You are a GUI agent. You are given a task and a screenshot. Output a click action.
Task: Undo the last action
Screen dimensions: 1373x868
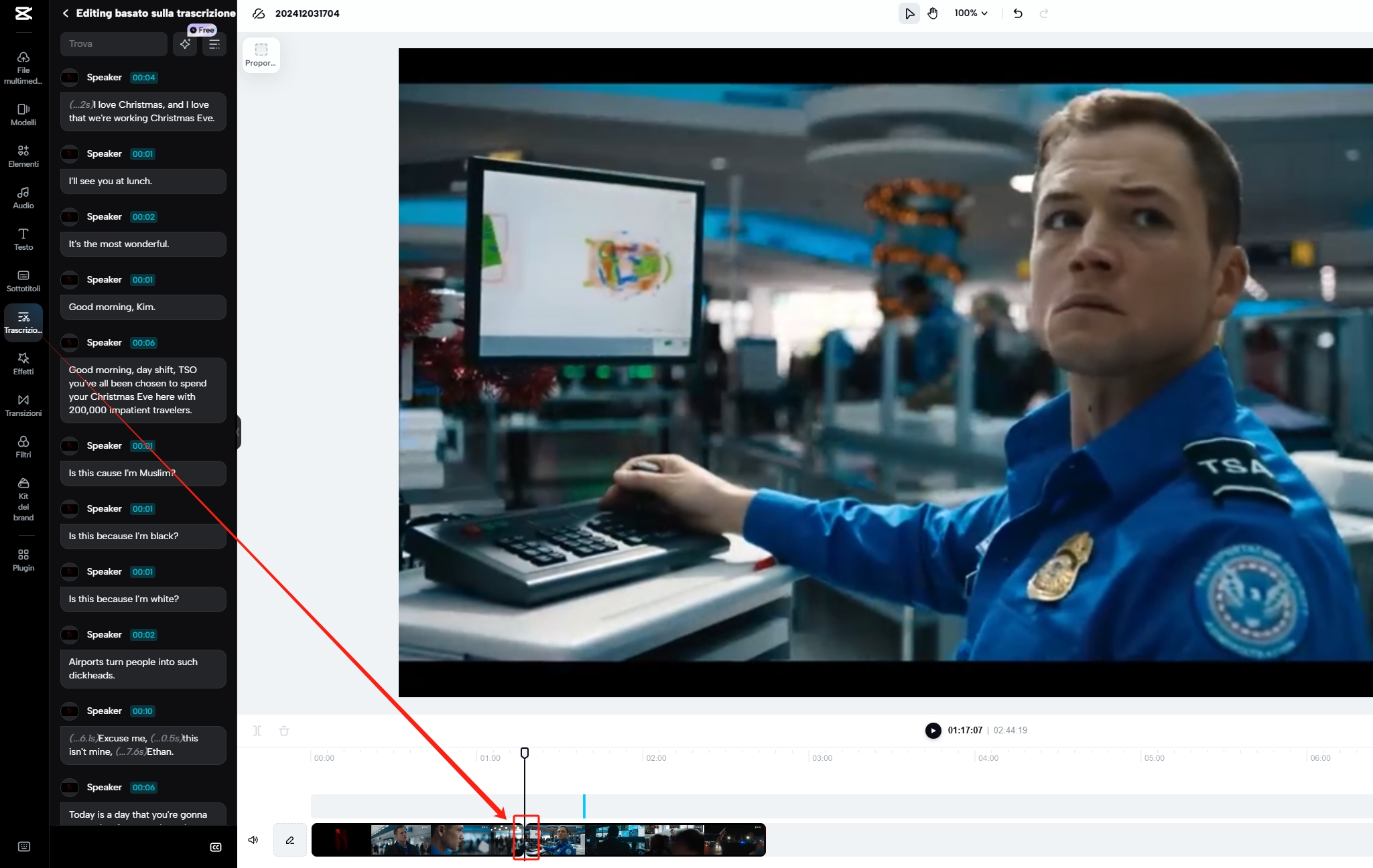1018,13
